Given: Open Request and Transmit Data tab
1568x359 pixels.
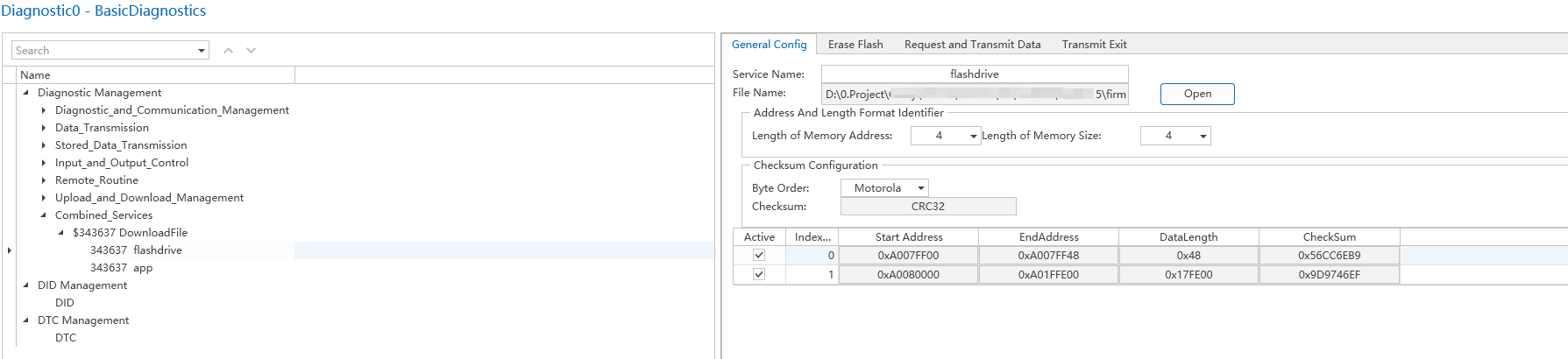Looking at the screenshot, I should point(972,45).
